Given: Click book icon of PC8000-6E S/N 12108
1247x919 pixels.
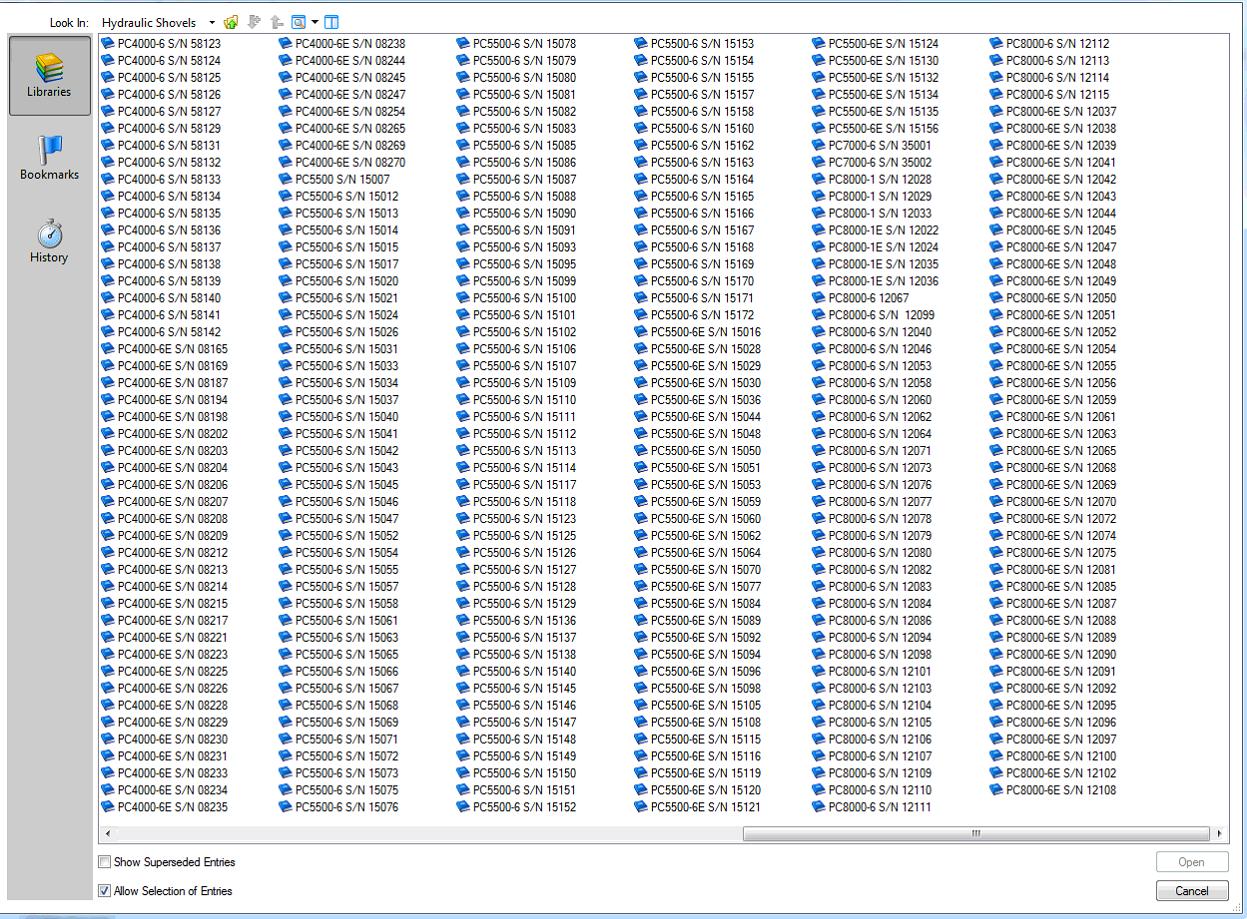Looking at the screenshot, I should [996, 790].
